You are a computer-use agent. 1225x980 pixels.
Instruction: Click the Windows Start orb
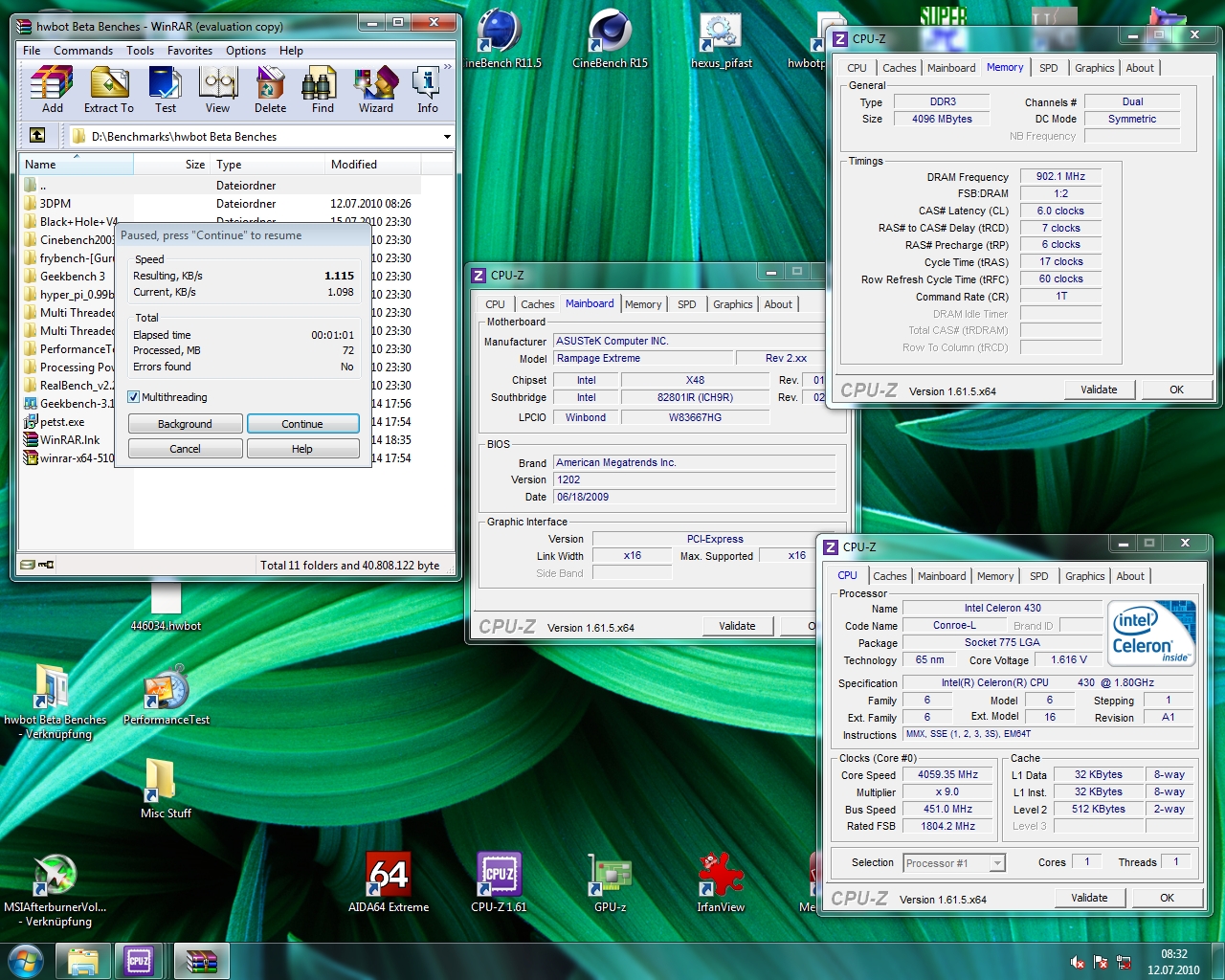(x=25, y=961)
